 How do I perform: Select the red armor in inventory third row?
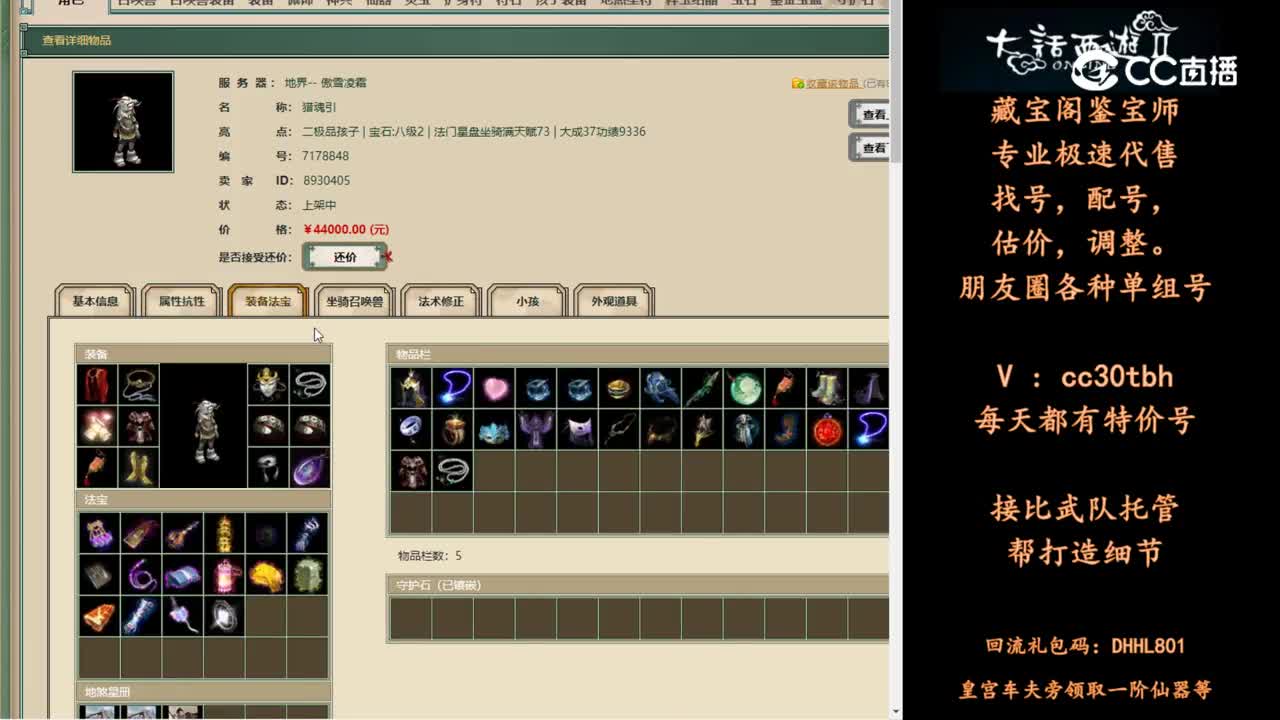point(411,470)
